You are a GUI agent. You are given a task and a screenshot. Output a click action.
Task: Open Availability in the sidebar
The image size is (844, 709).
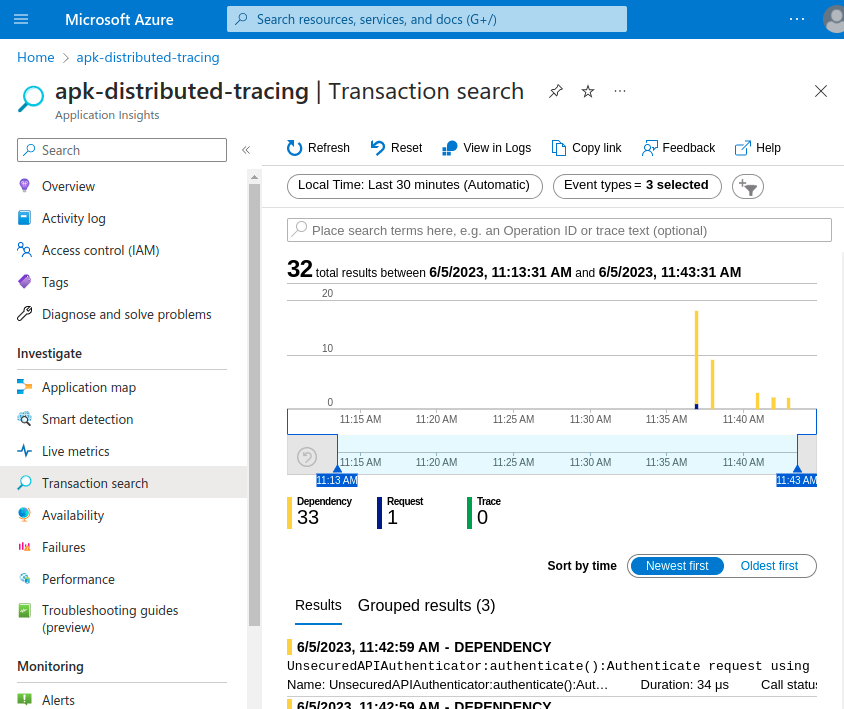[123, 515]
